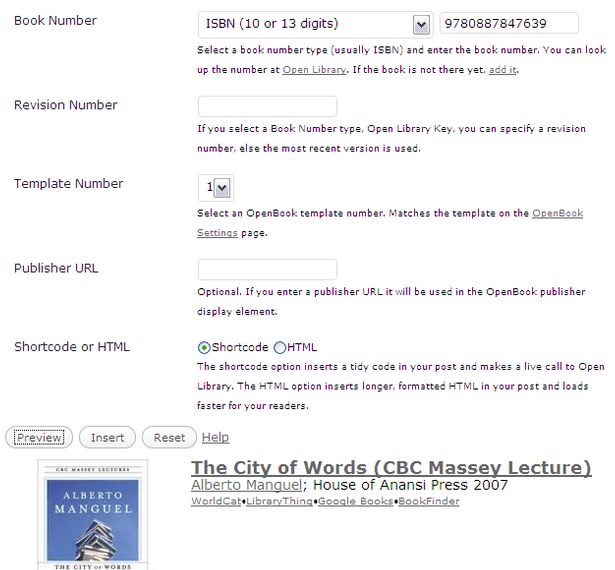615x570 pixels.
Task: Select the HTML radio button
Action: pos(280,348)
